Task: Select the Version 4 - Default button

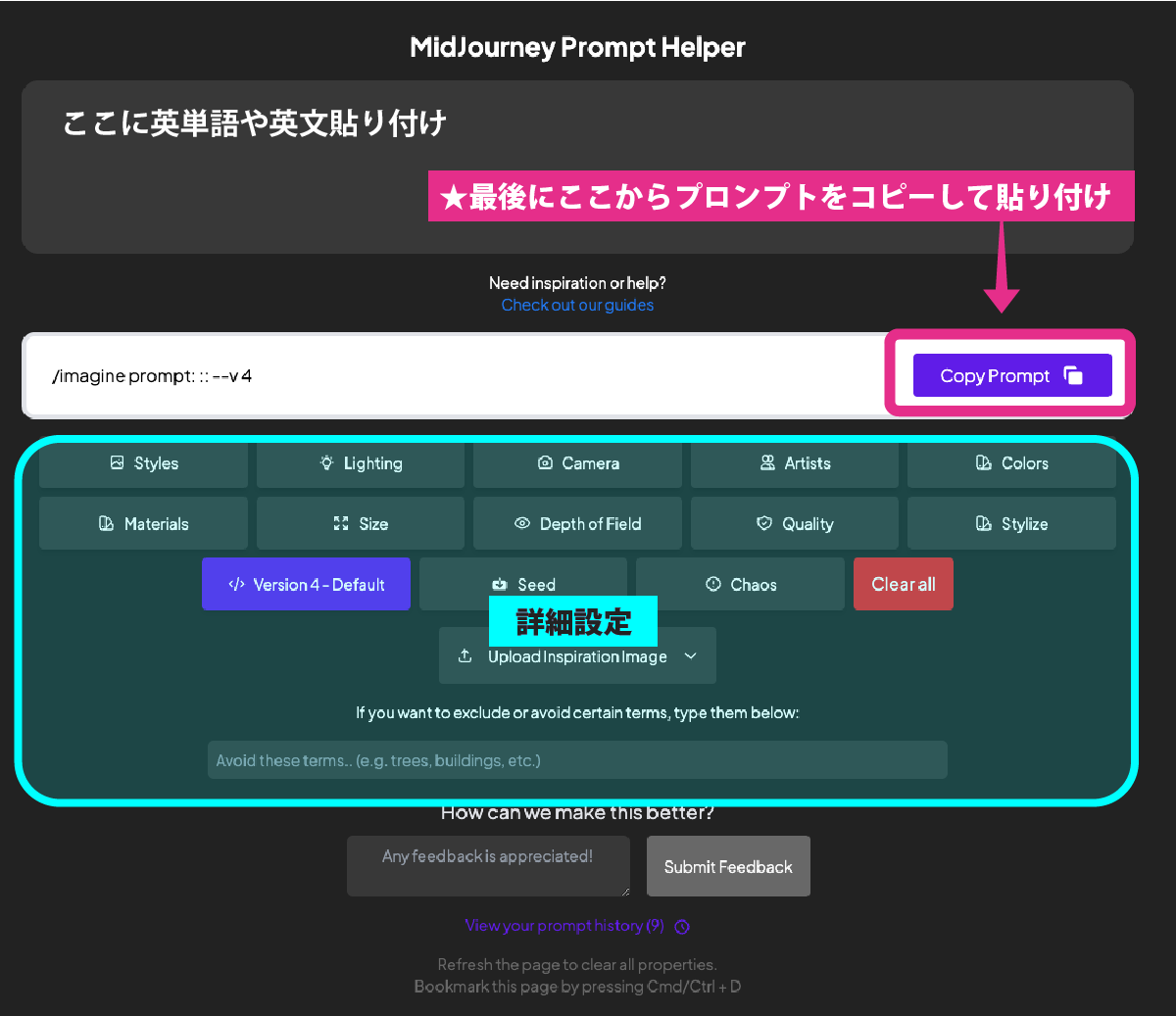Action: [x=306, y=584]
